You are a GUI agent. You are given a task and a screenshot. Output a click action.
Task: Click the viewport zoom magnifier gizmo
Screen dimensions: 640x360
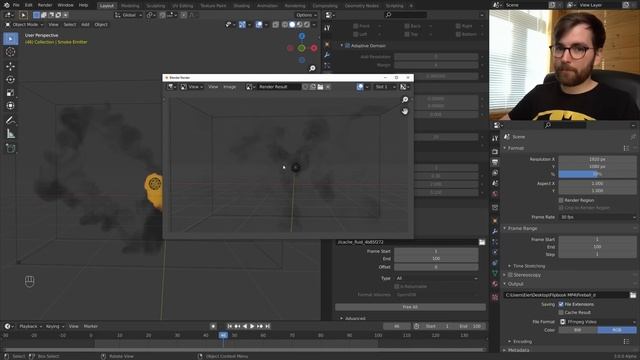coord(312,68)
